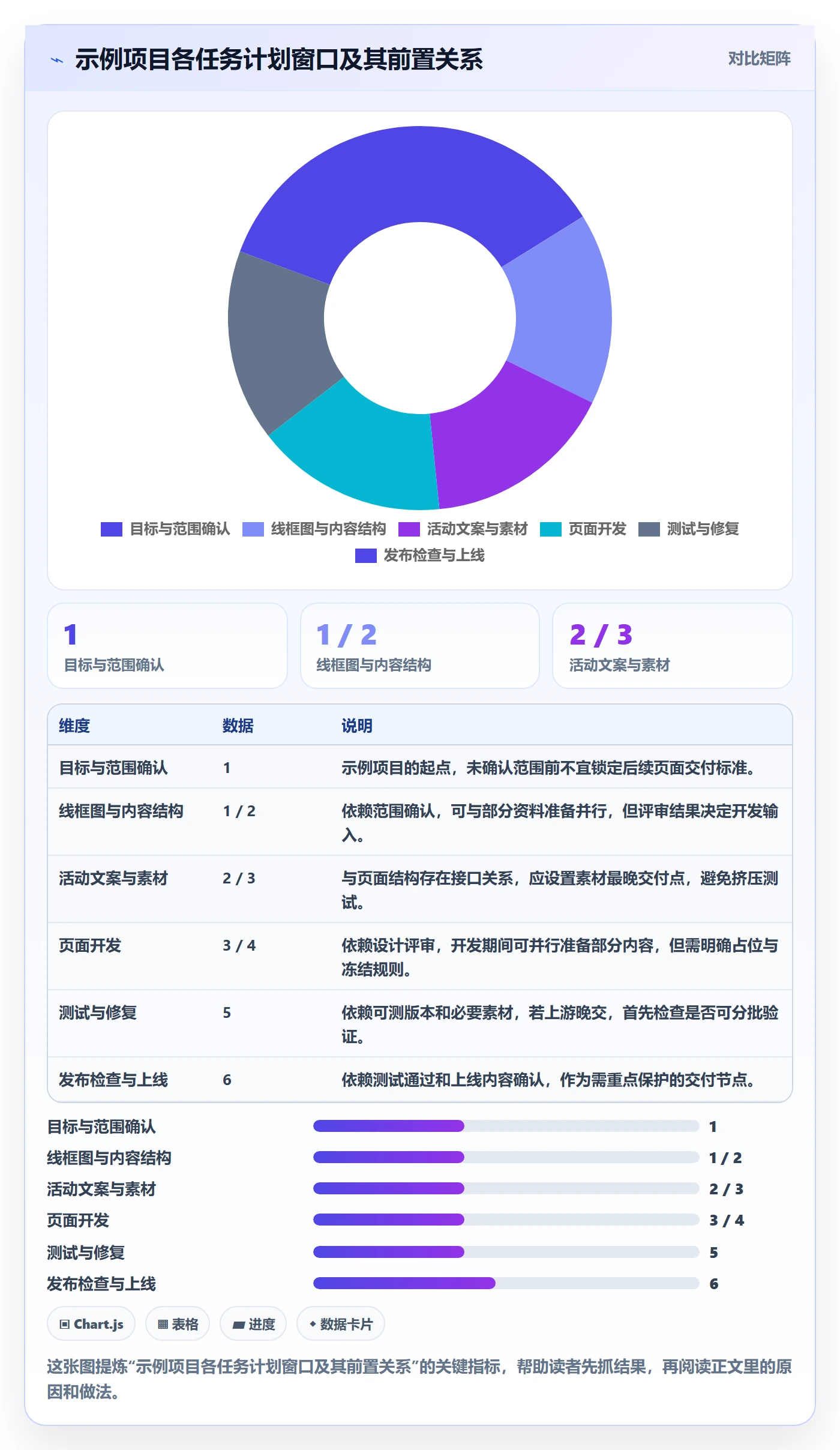Toggle the cyan 页面开发 legend swatch
This screenshot has height=1450, width=840.
[550, 529]
